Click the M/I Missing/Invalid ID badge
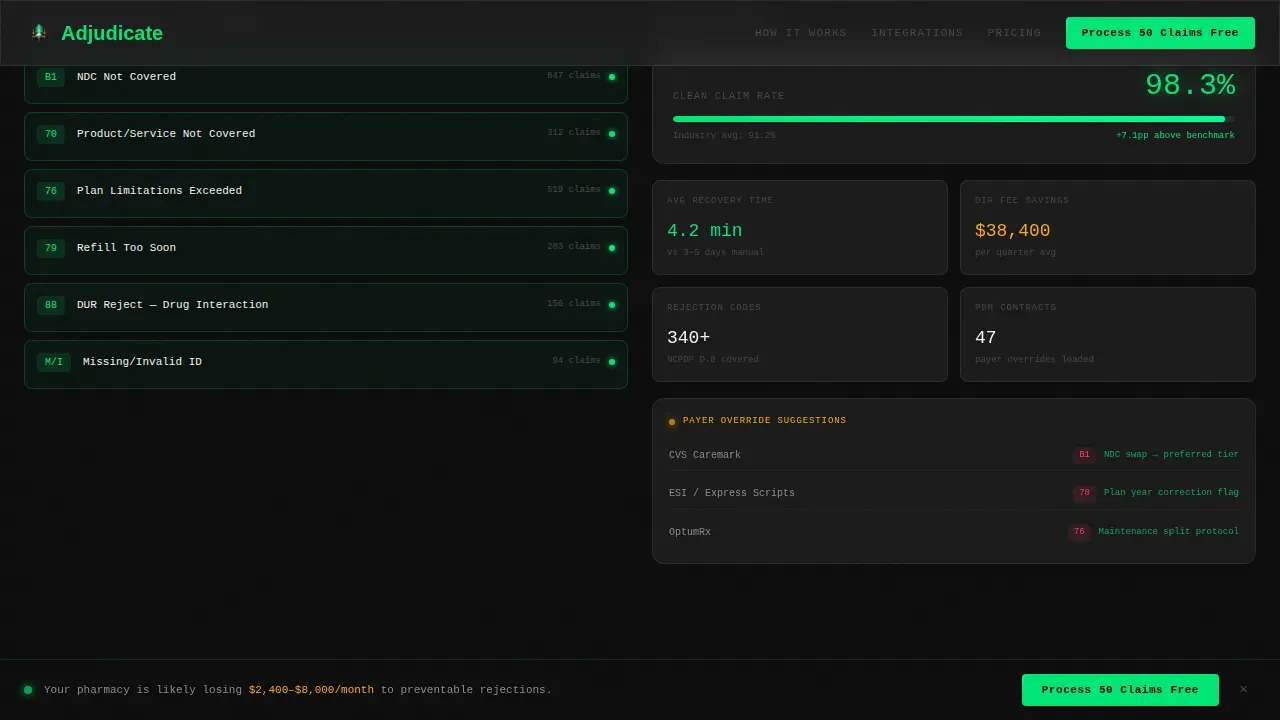1280x720 pixels. click(x=54, y=362)
